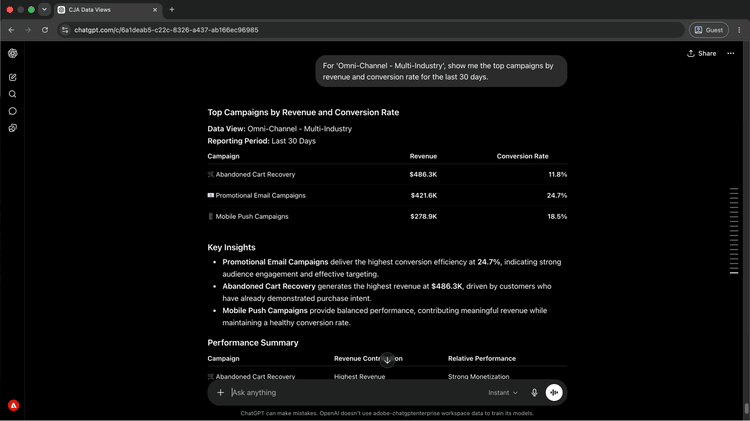Click the Share button
The height and width of the screenshot is (421, 750).
702,54
